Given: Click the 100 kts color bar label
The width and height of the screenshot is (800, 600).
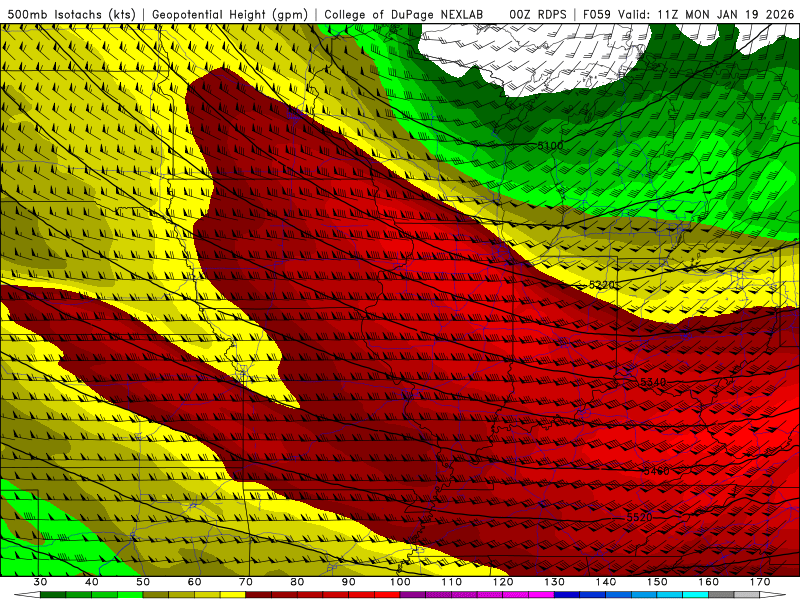Looking at the screenshot, I should pos(401,582).
